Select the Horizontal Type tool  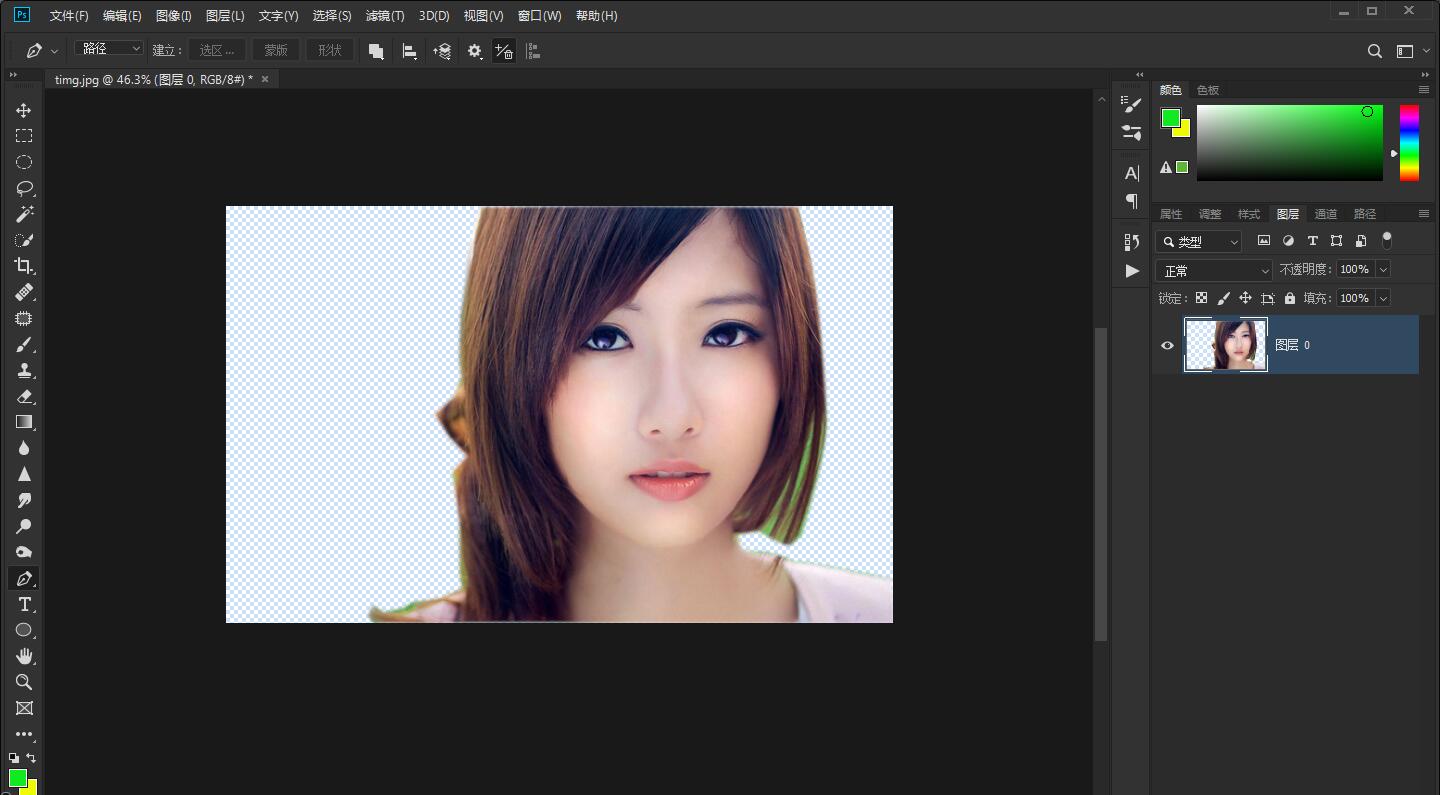point(24,604)
